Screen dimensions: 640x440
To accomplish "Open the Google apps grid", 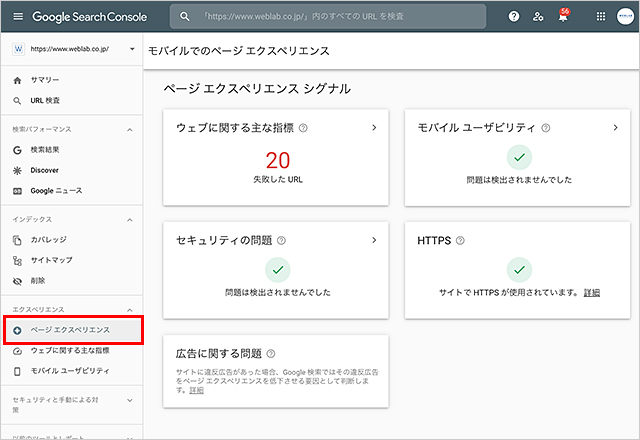I will coord(601,16).
